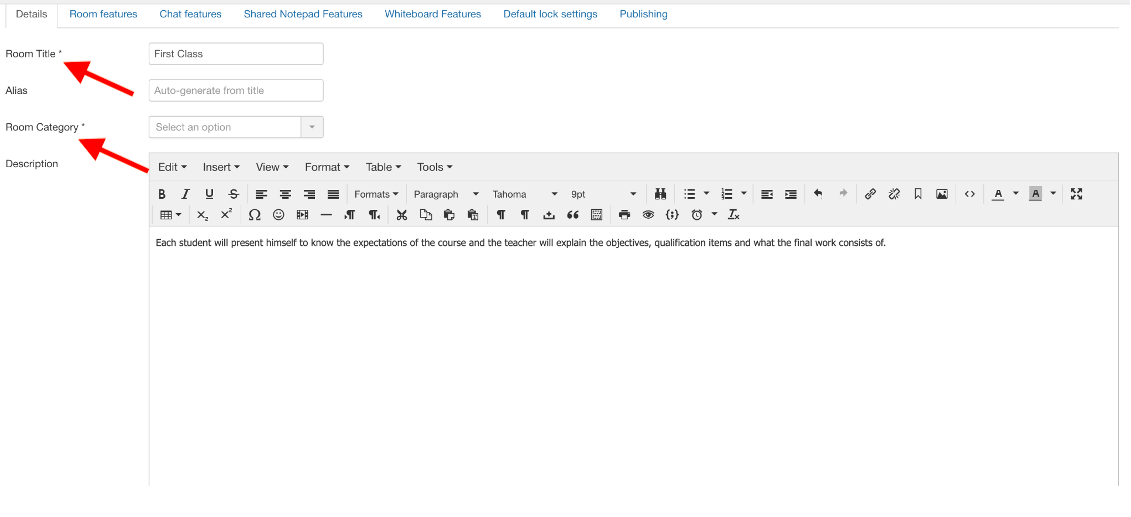The width and height of the screenshot is (1131, 517).
Task: Clear formatting of the selection
Action: (x=734, y=215)
